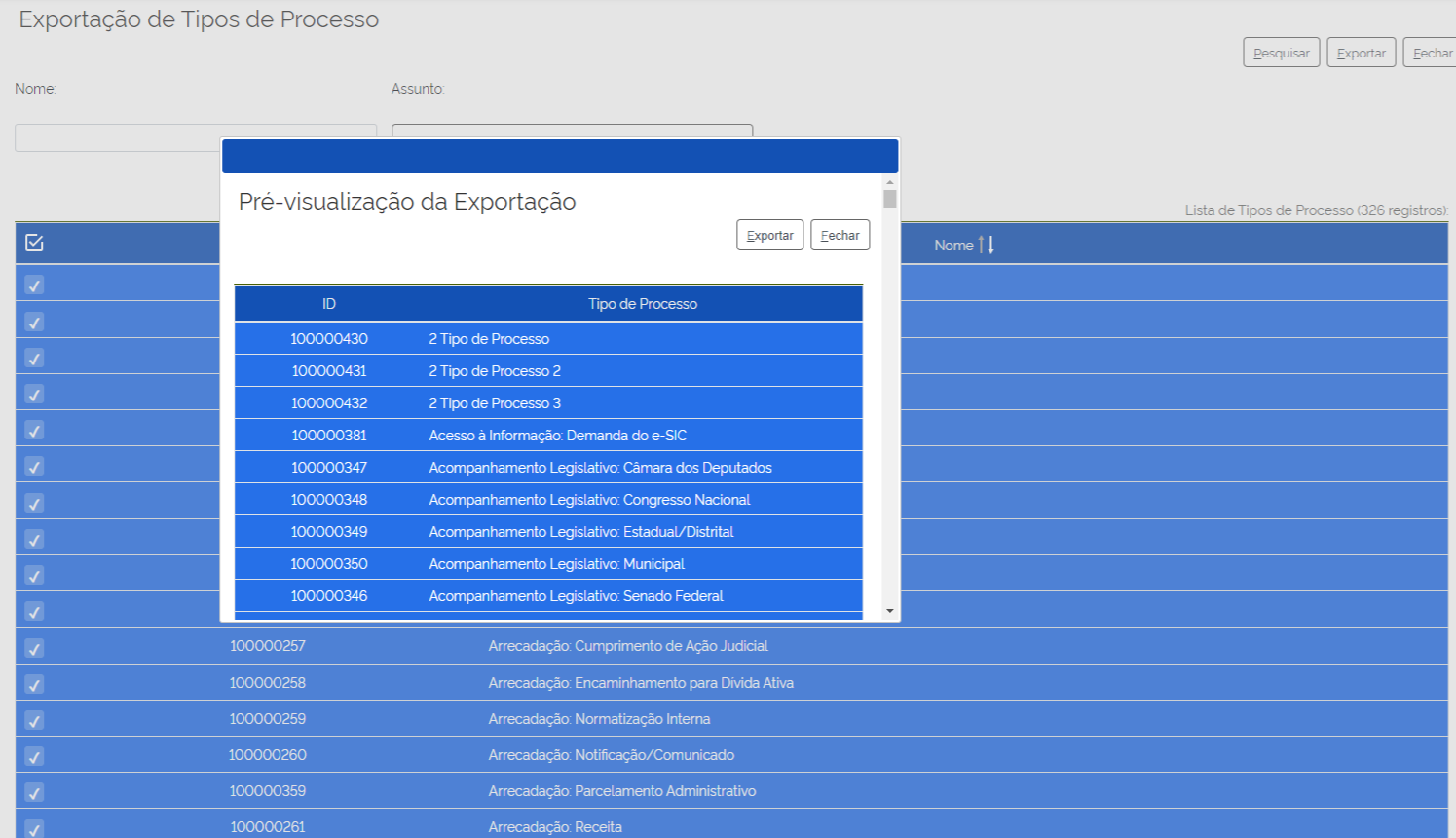
Task: Open the Assunto field
Action: pos(572,131)
